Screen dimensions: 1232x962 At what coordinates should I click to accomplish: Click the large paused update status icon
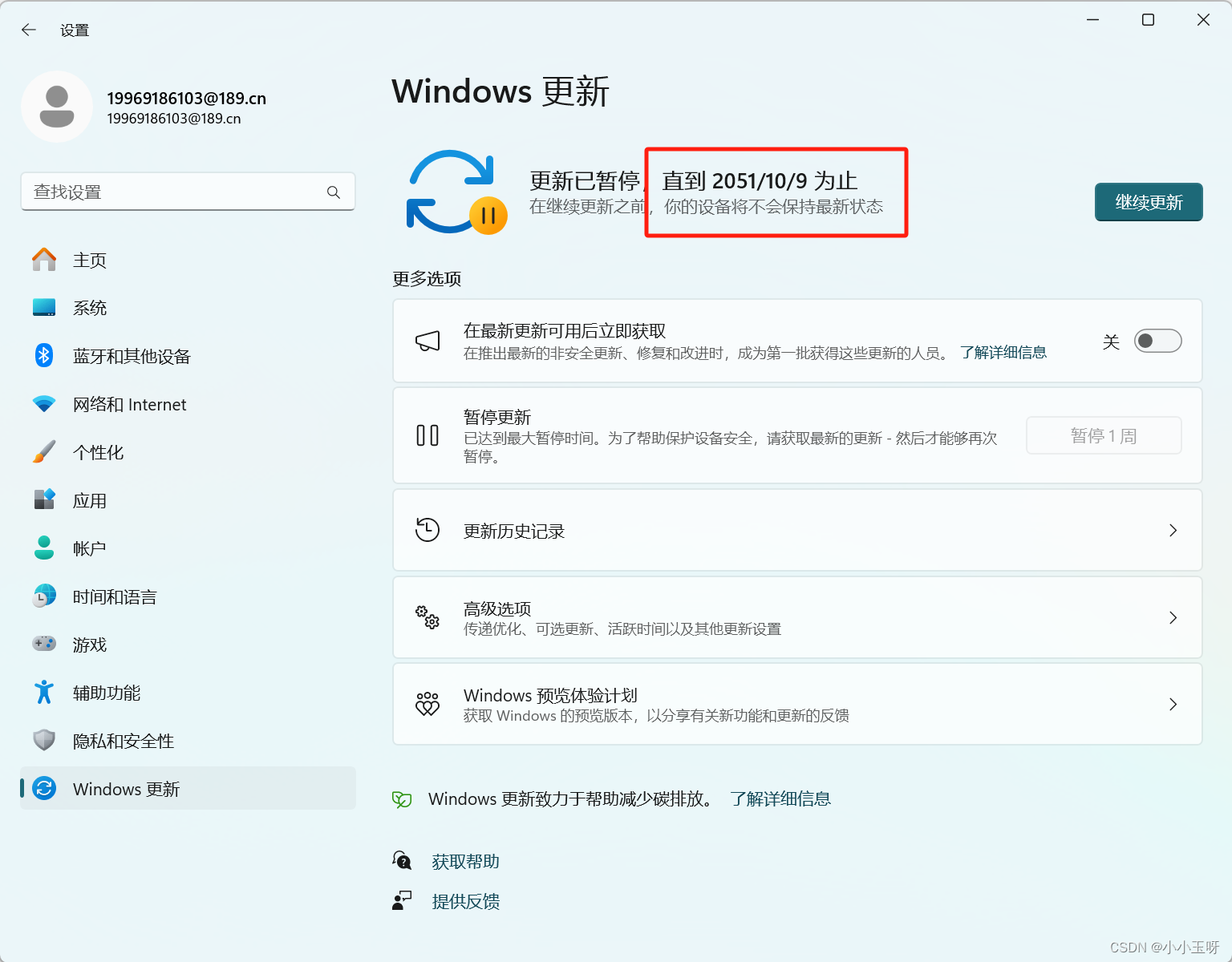pos(456,192)
